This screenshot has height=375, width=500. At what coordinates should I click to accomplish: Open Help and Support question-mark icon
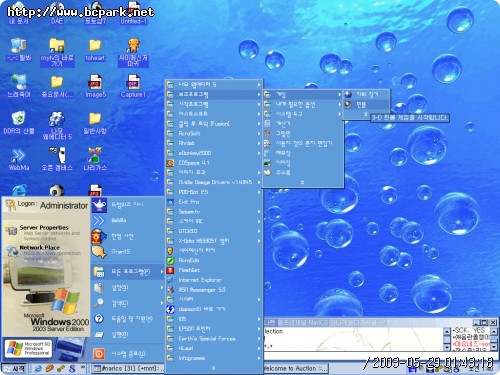click(99, 319)
